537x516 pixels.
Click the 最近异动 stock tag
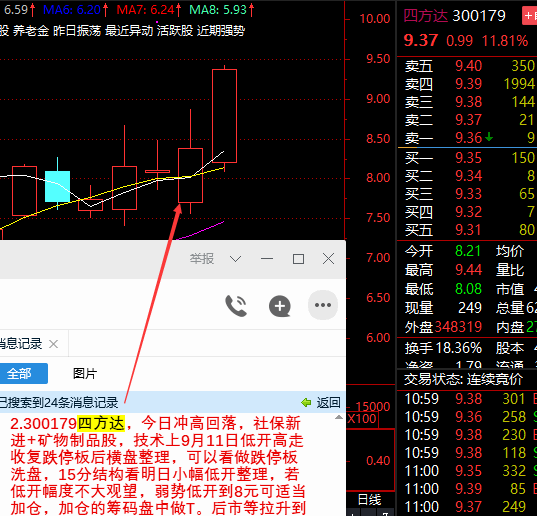click(x=129, y=31)
